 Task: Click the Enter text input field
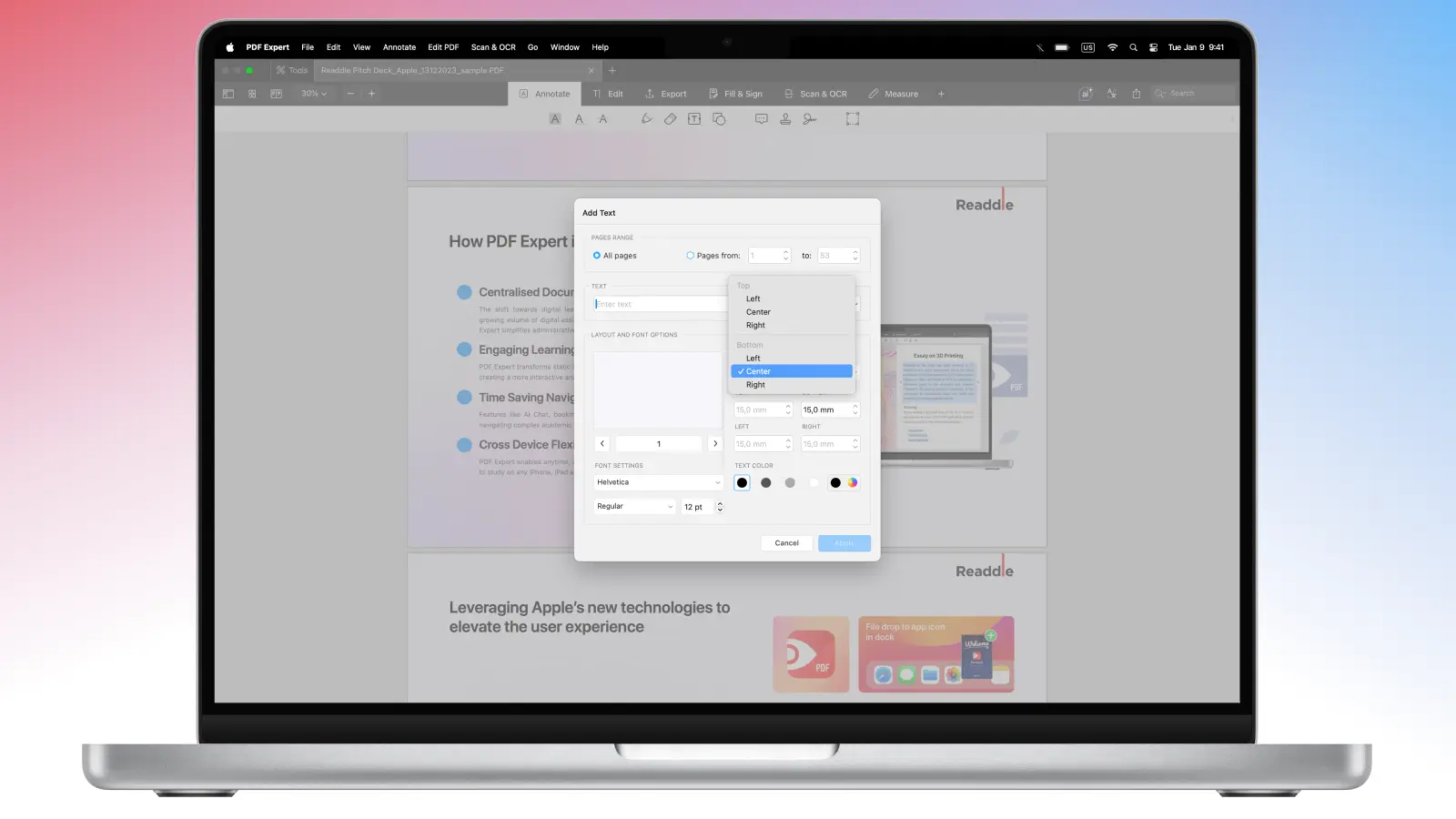click(660, 304)
